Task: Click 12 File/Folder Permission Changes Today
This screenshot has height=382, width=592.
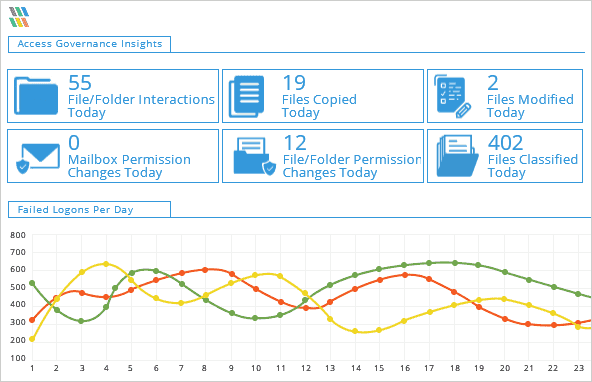Action: (352, 157)
